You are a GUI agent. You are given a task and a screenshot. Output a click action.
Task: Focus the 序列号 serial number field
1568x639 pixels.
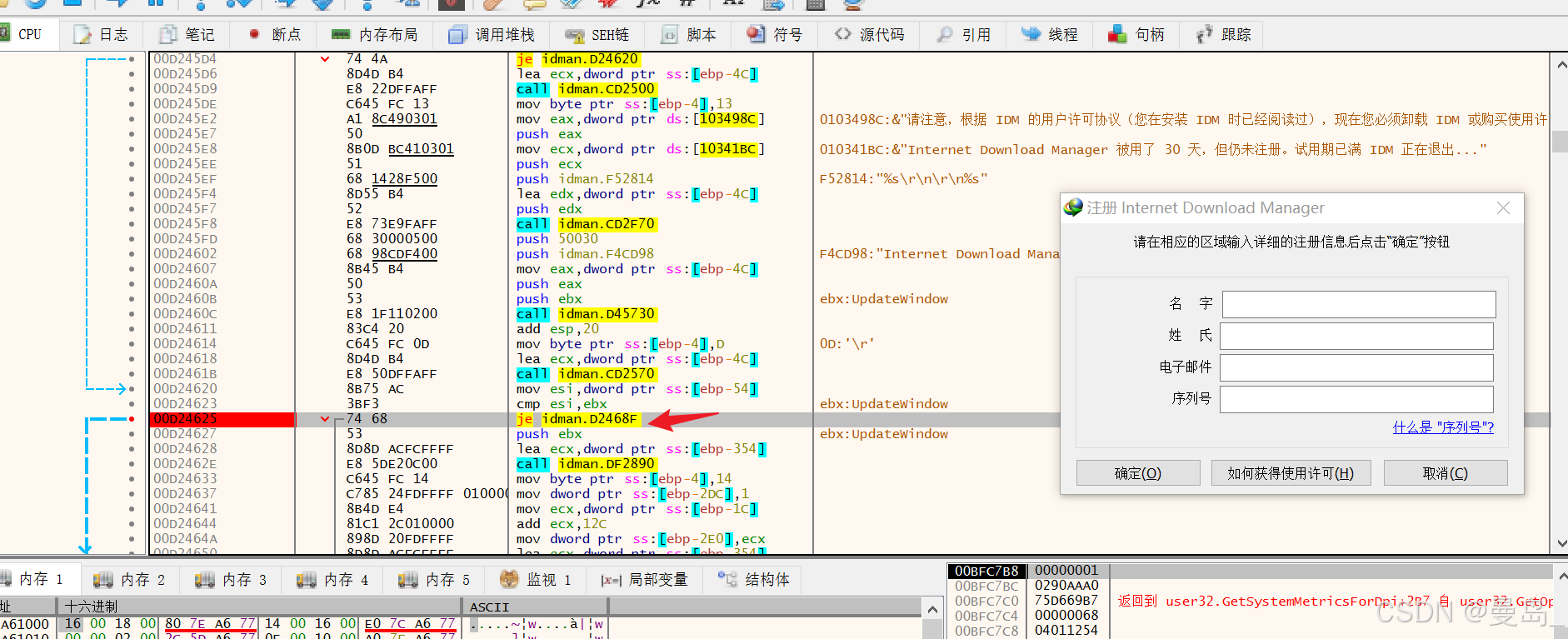pos(1356,399)
